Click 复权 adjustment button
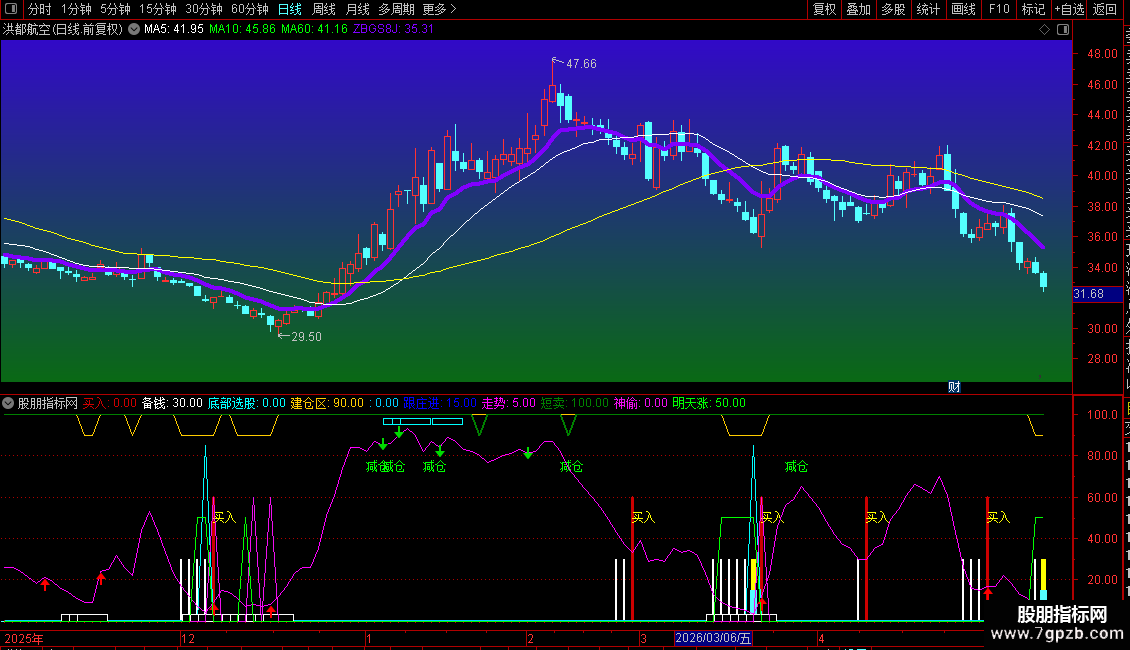1130x650 pixels. (x=824, y=9)
